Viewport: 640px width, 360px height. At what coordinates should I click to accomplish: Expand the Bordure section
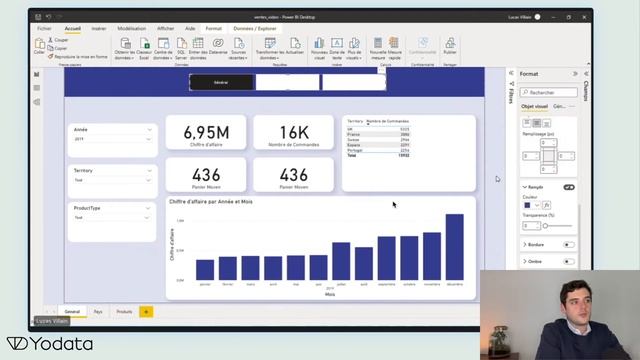click(525, 245)
